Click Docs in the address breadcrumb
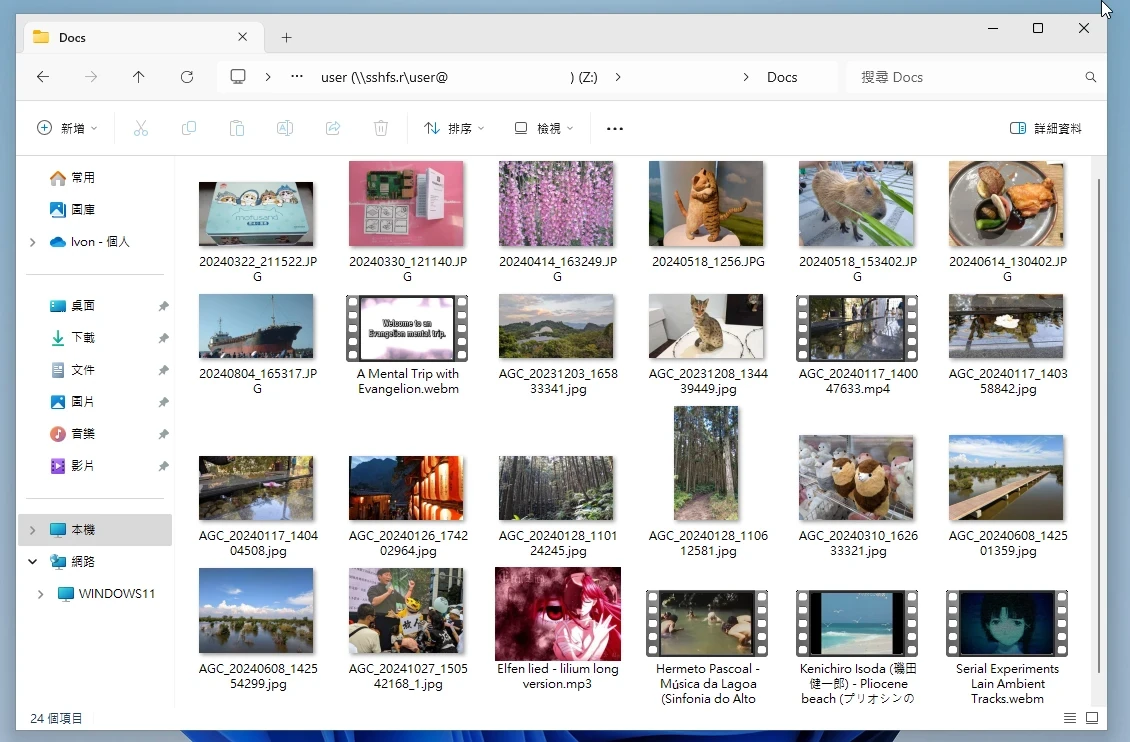Screen dimensions: 1130x742 click(x=782, y=77)
